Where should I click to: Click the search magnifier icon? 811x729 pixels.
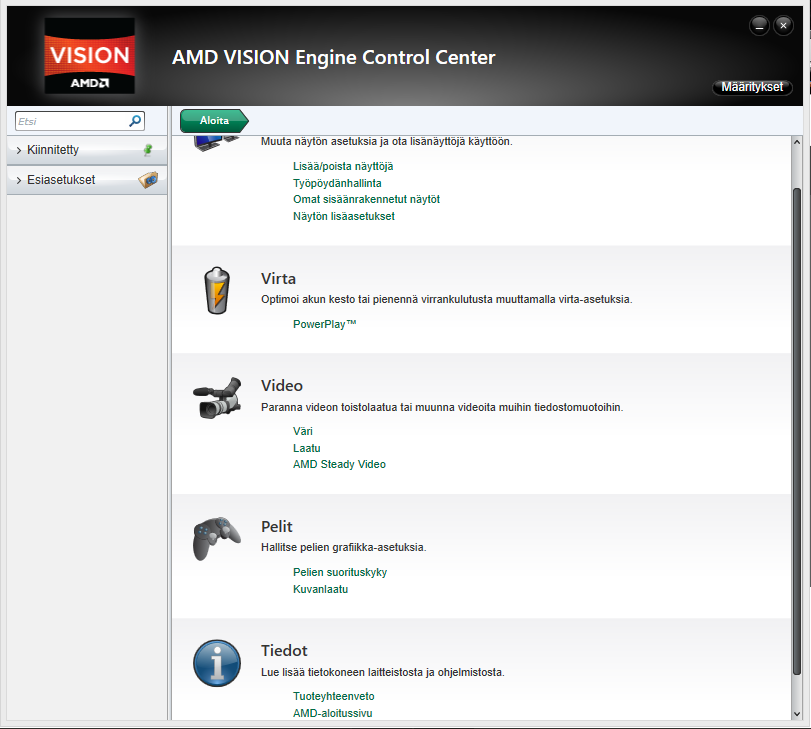coord(136,121)
